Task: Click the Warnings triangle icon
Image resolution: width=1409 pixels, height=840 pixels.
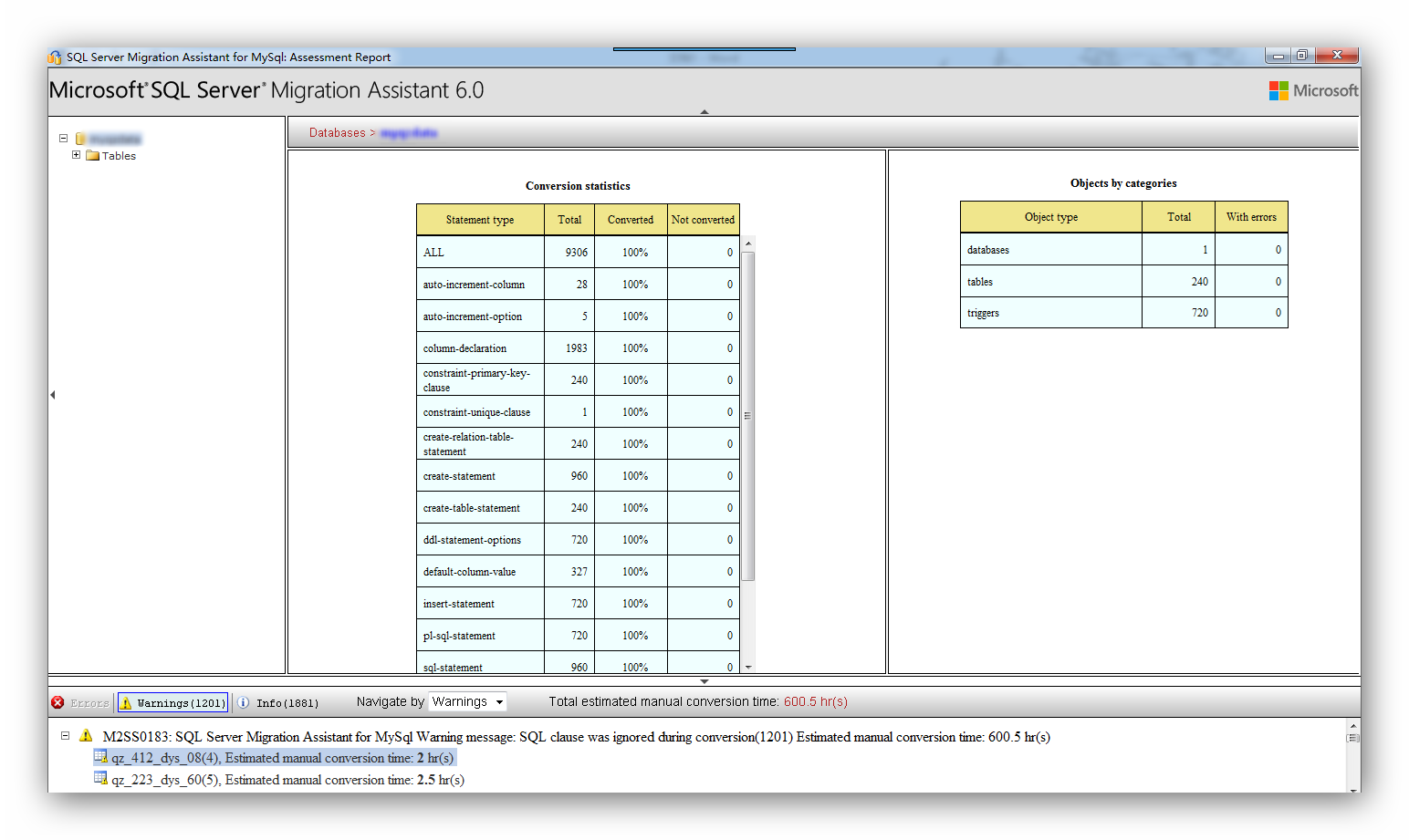Action: 127,702
